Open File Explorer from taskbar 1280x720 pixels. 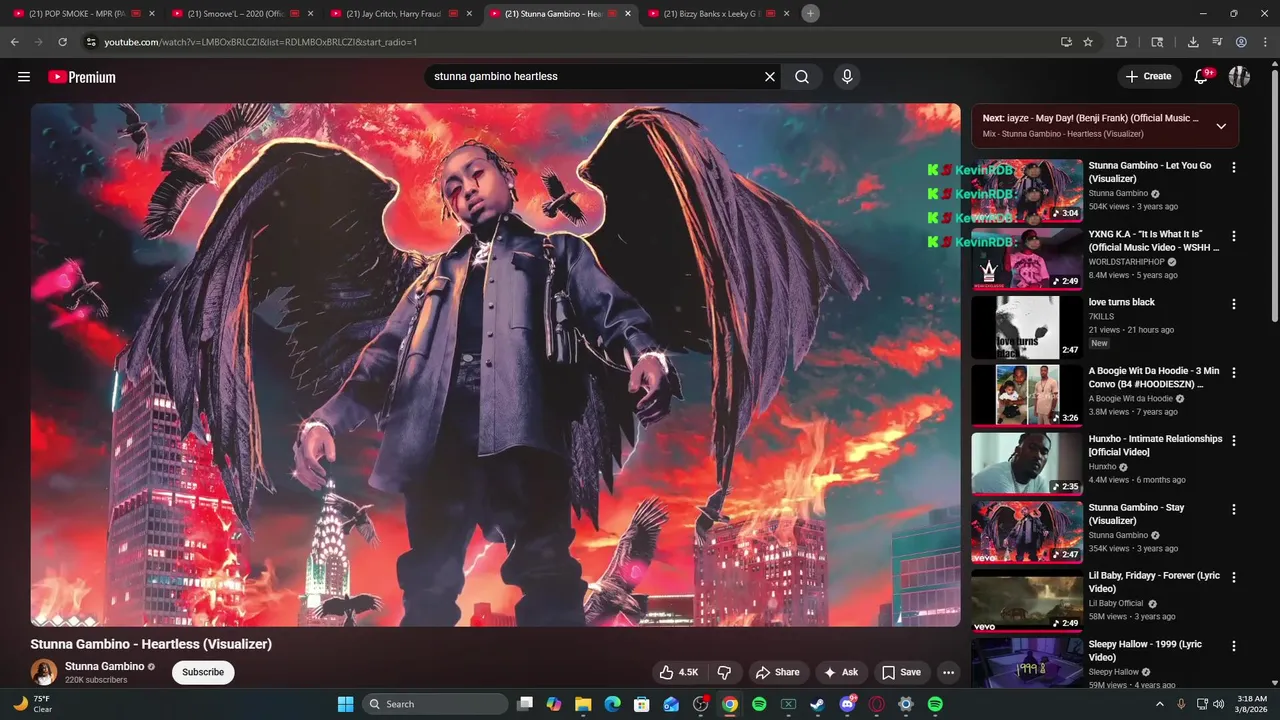point(583,704)
